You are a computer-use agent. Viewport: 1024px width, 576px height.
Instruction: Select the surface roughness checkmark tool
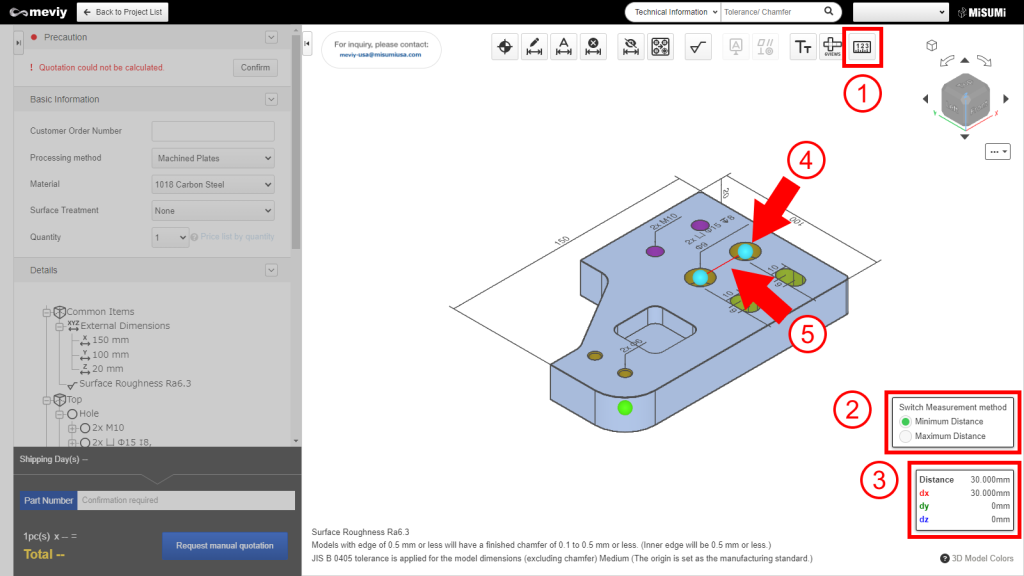coord(697,46)
